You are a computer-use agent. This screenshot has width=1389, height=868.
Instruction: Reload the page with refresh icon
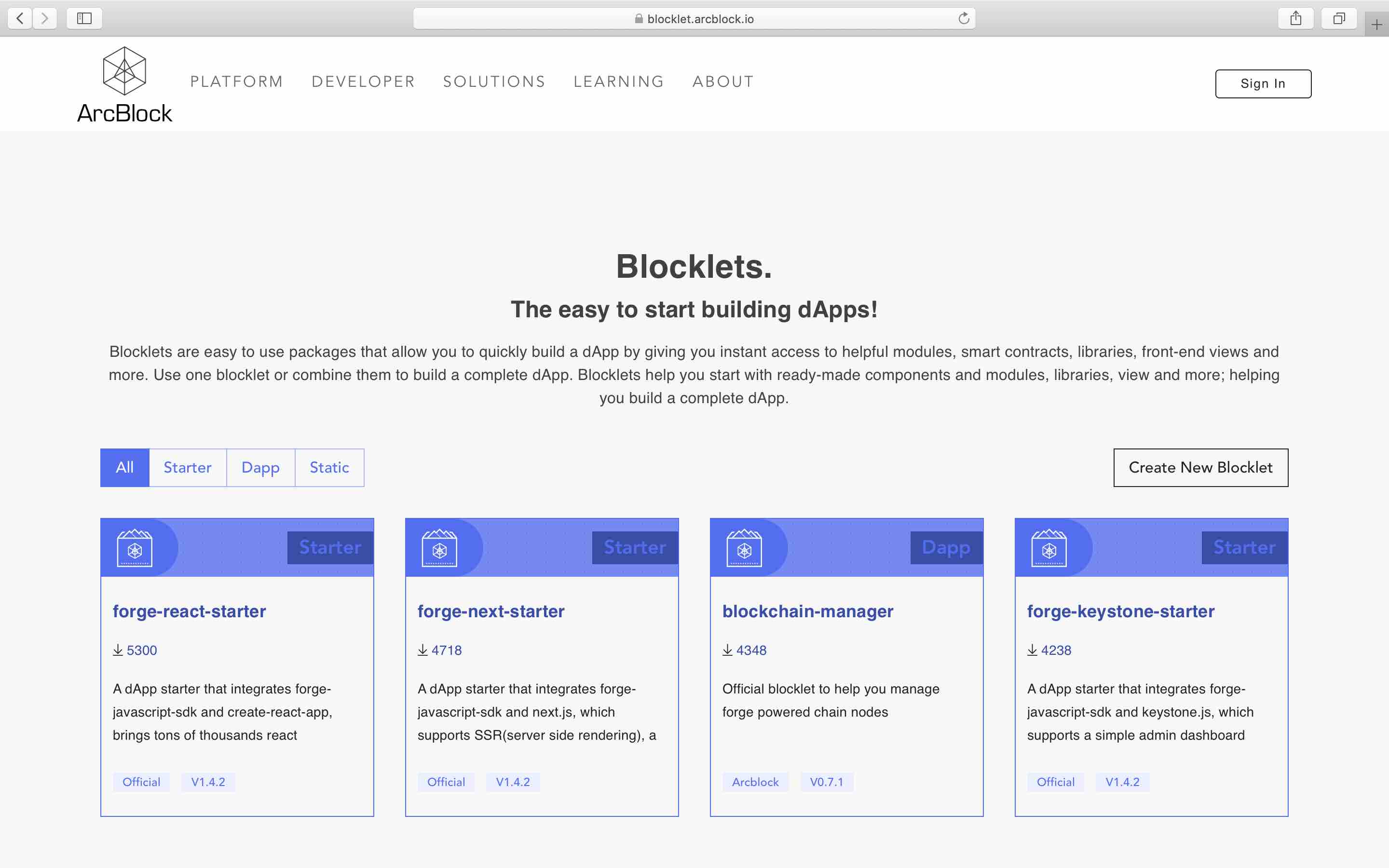pos(964,18)
